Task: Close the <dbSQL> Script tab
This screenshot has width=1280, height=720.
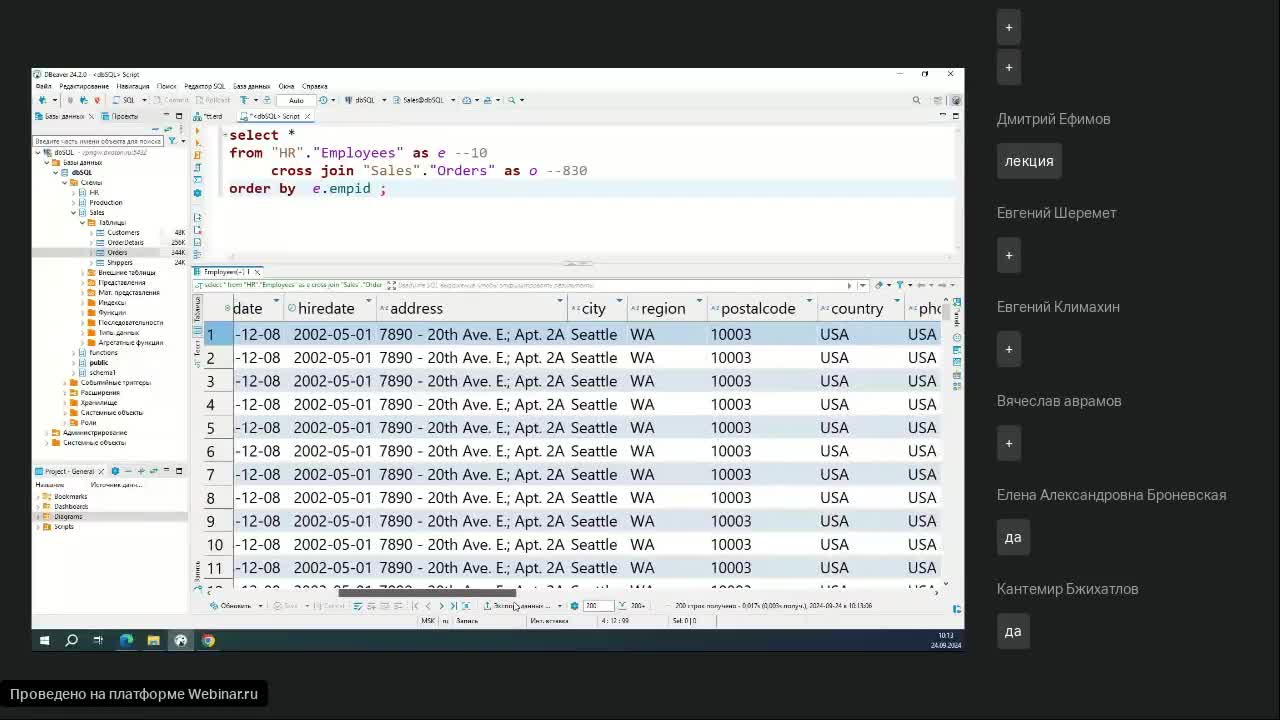Action: tap(307, 116)
